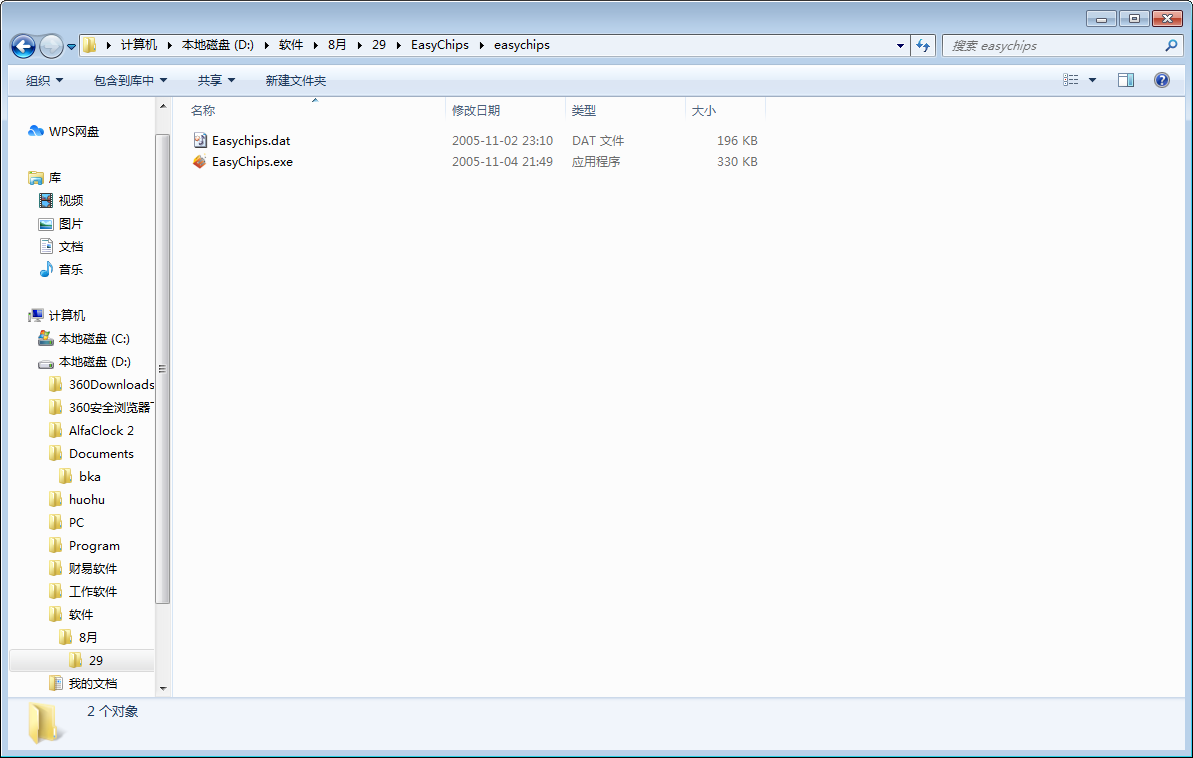Open the 组织 dropdown menu
Image resolution: width=1193 pixels, height=758 pixels.
[x=44, y=80]
